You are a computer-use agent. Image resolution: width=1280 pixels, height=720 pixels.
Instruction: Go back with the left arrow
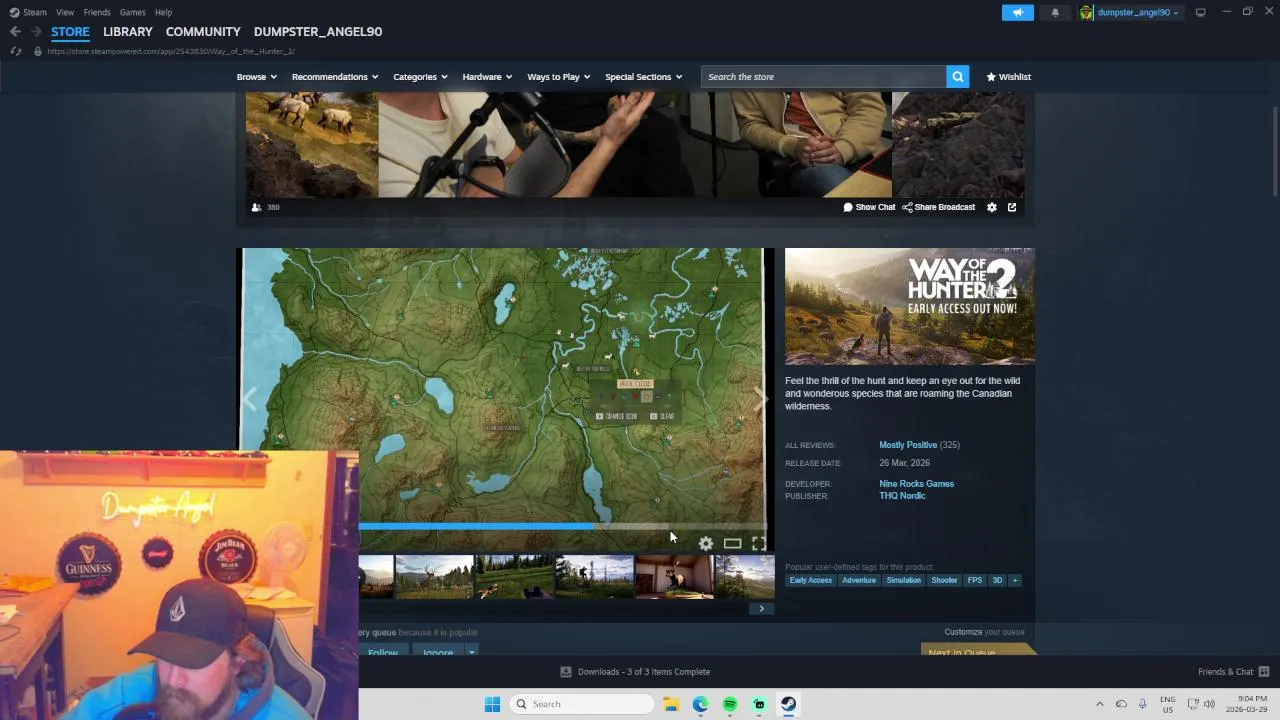point(15,31)
